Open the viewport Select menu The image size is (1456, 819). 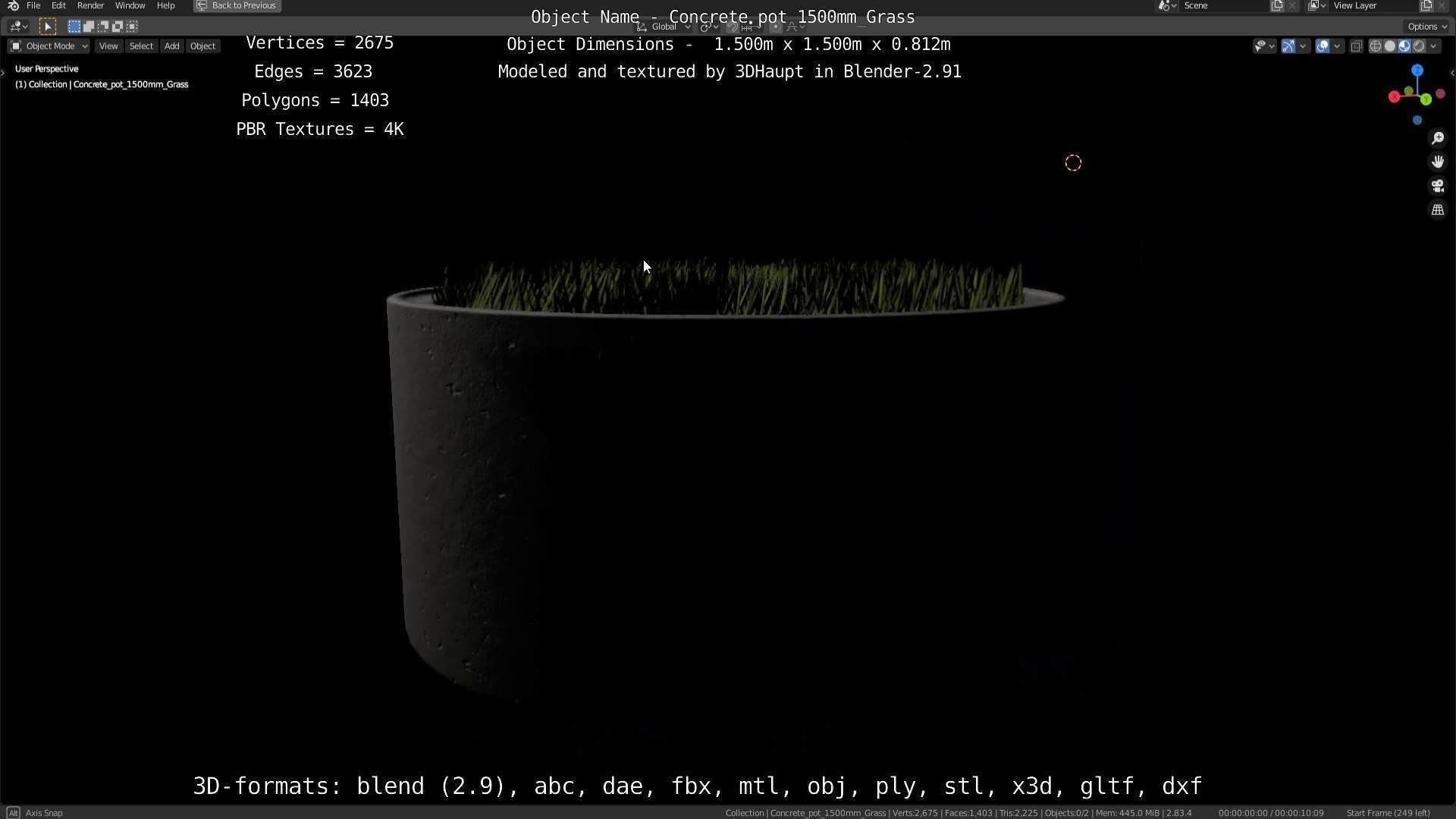coord(141,46)
